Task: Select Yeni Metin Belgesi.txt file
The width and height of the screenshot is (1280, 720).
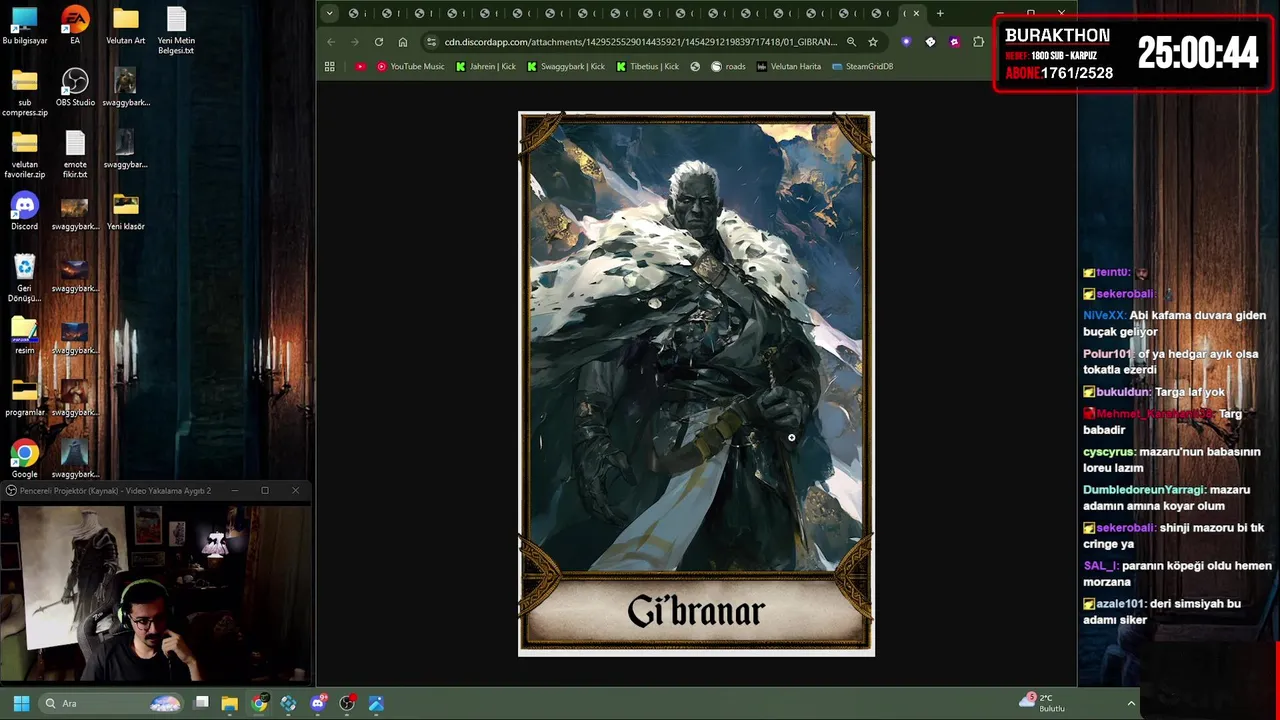Action: (x=176, y=30)
